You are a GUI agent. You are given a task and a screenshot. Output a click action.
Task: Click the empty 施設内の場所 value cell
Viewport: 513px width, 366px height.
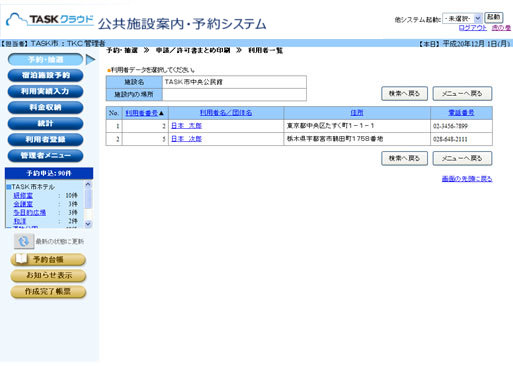click(x=234, y=95)
